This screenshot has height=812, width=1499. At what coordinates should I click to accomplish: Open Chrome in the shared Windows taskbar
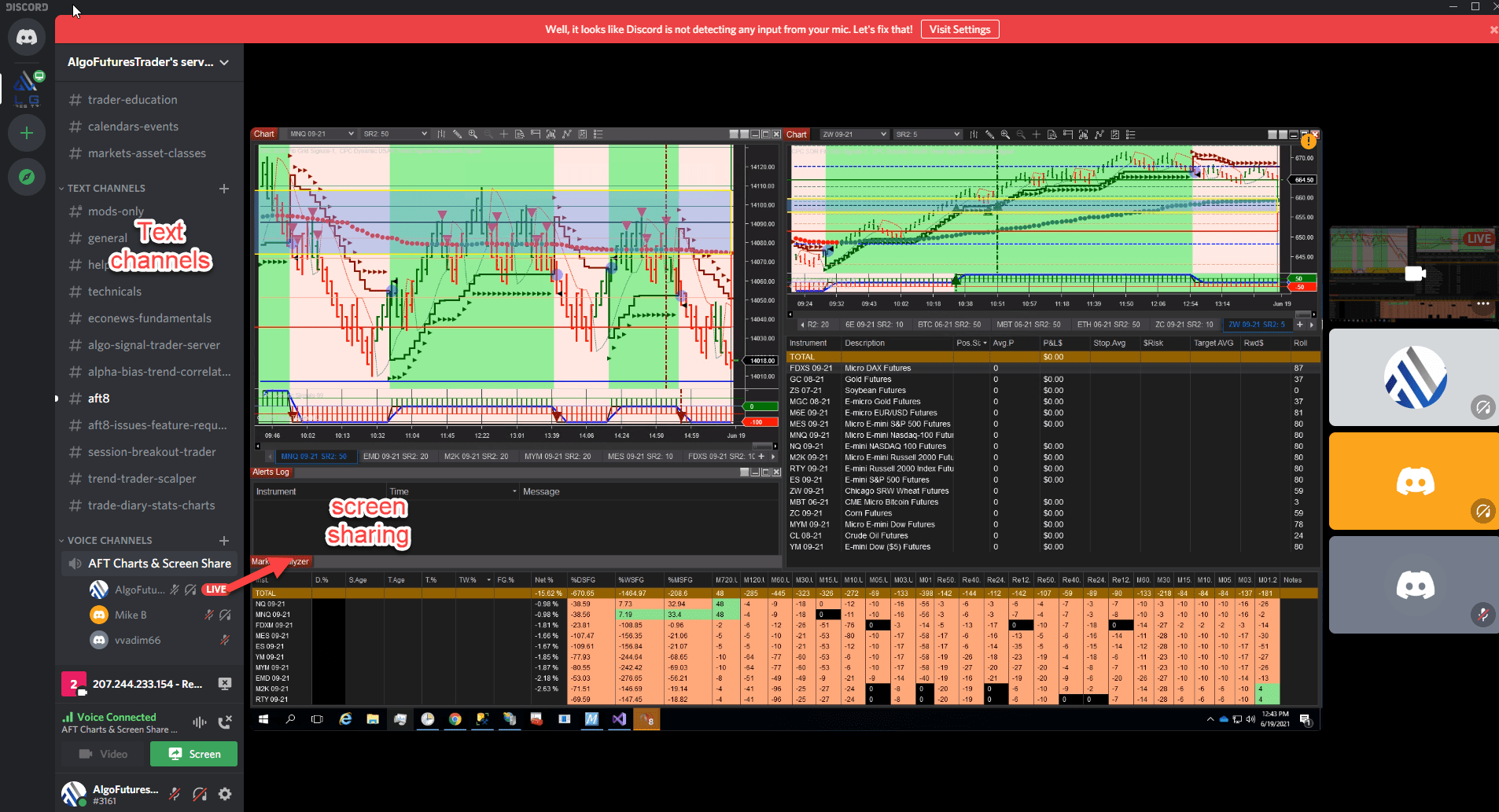455,719
